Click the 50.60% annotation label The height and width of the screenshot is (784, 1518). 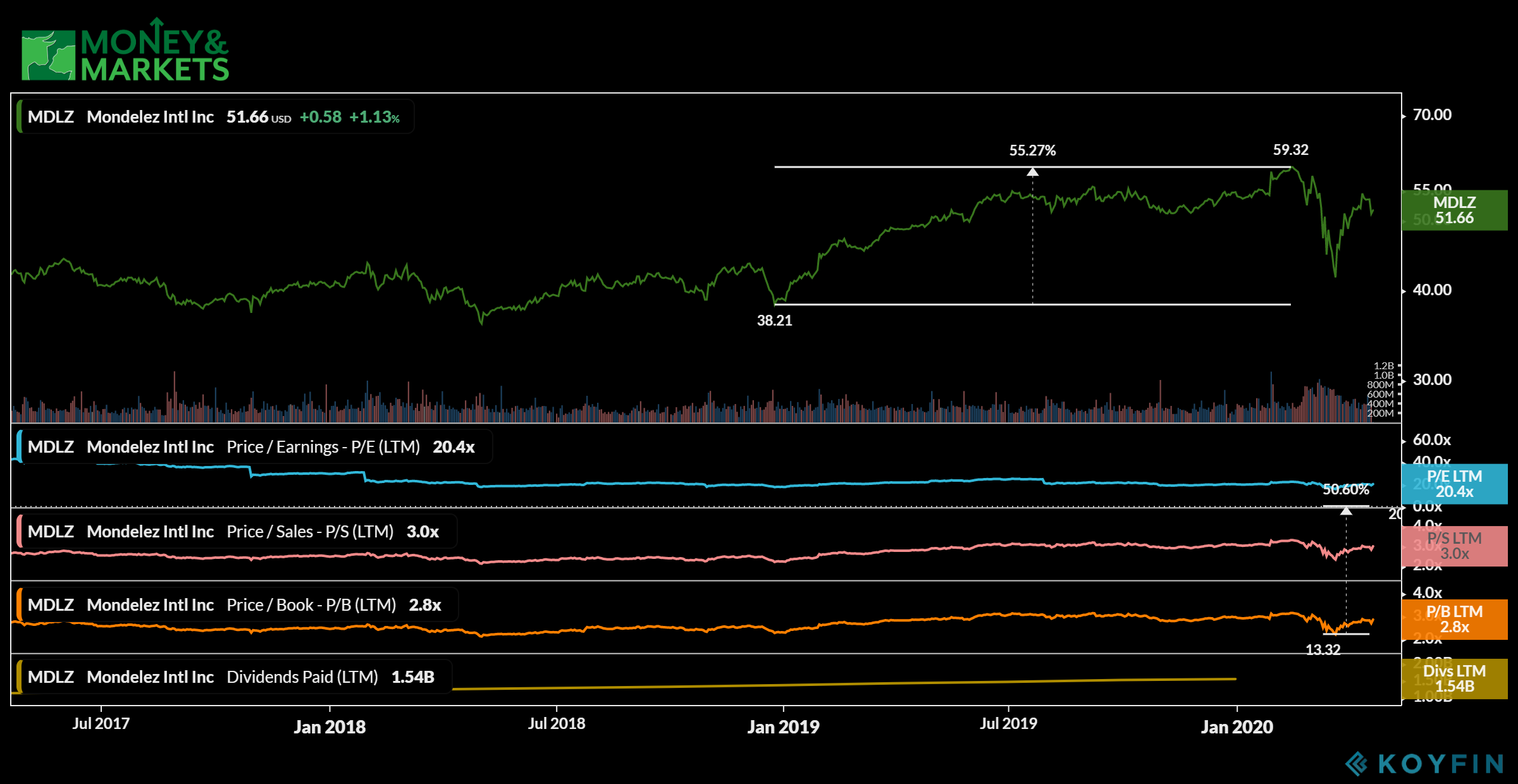point(1346,489)
